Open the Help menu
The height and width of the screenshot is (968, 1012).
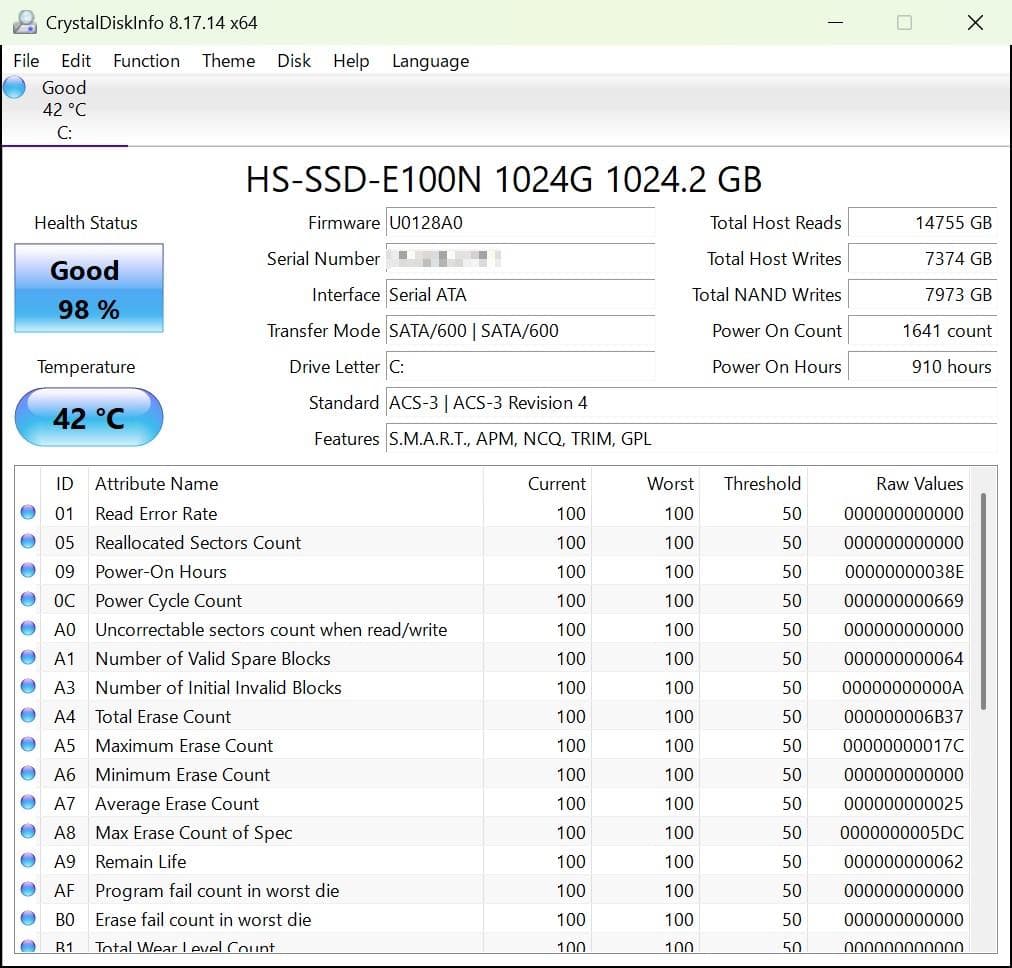point(351,61)
